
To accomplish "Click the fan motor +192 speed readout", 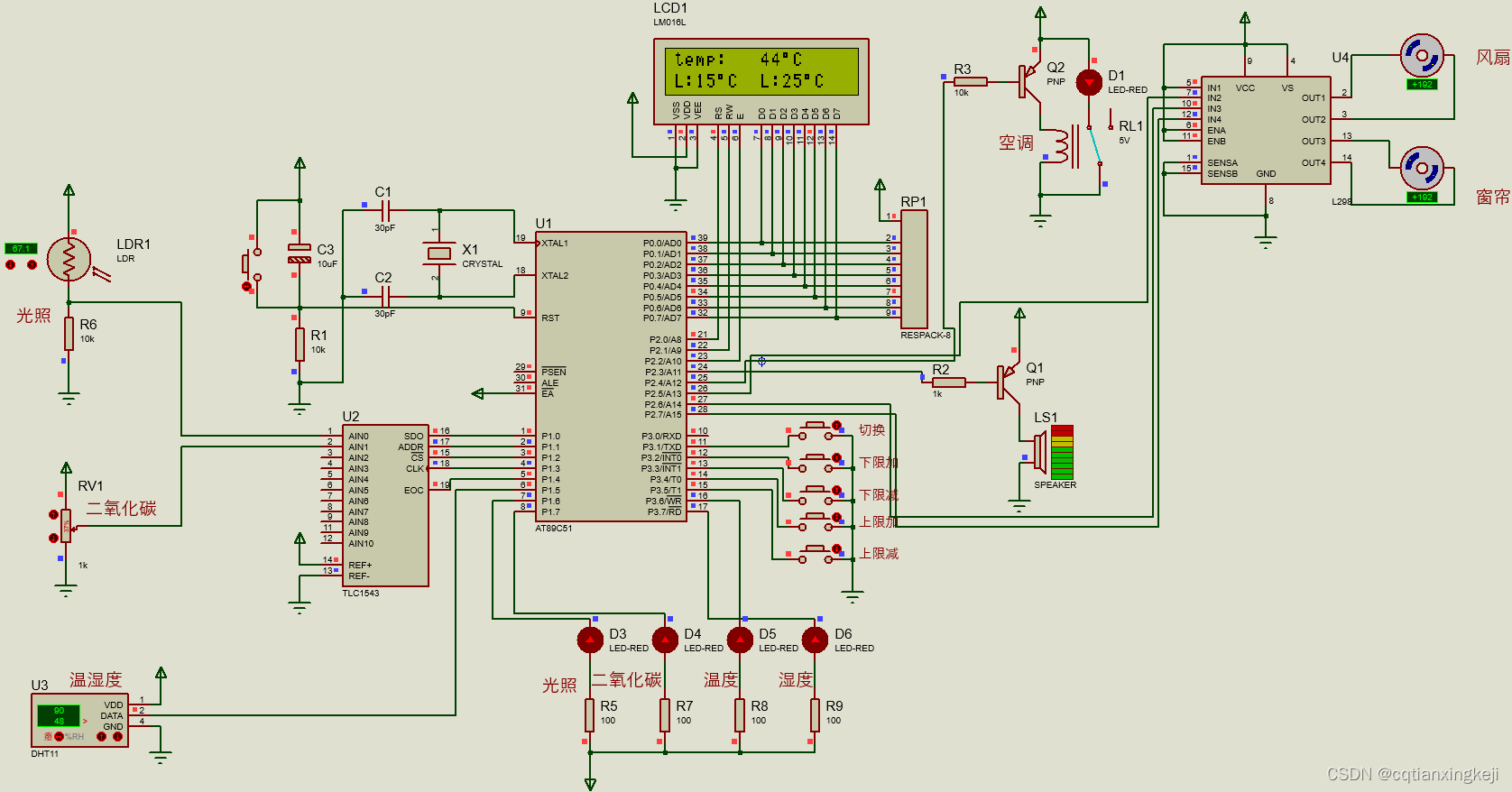I will pos(1422,85).
